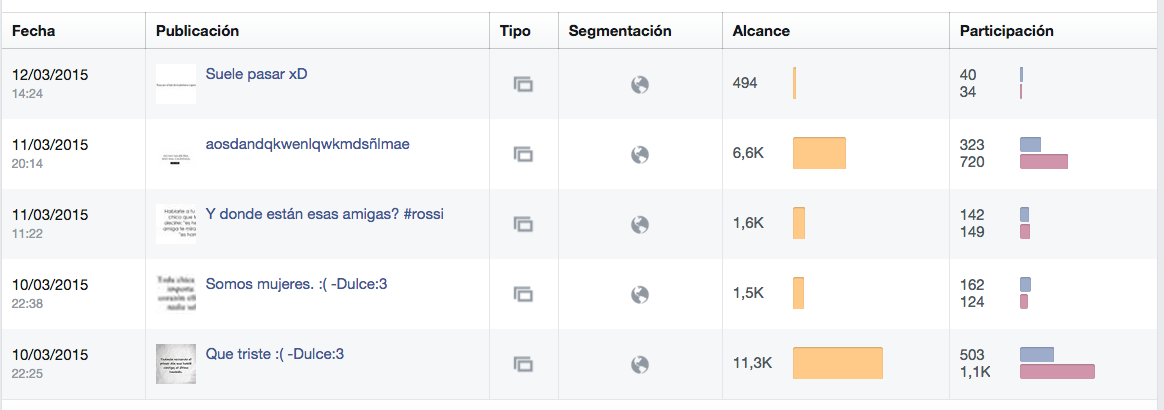Click photo type icon for "aosdandqkwenlqwkmdsñlmae" post
The height and width of the screenshot is (410, 1164).
click(523, 154)
